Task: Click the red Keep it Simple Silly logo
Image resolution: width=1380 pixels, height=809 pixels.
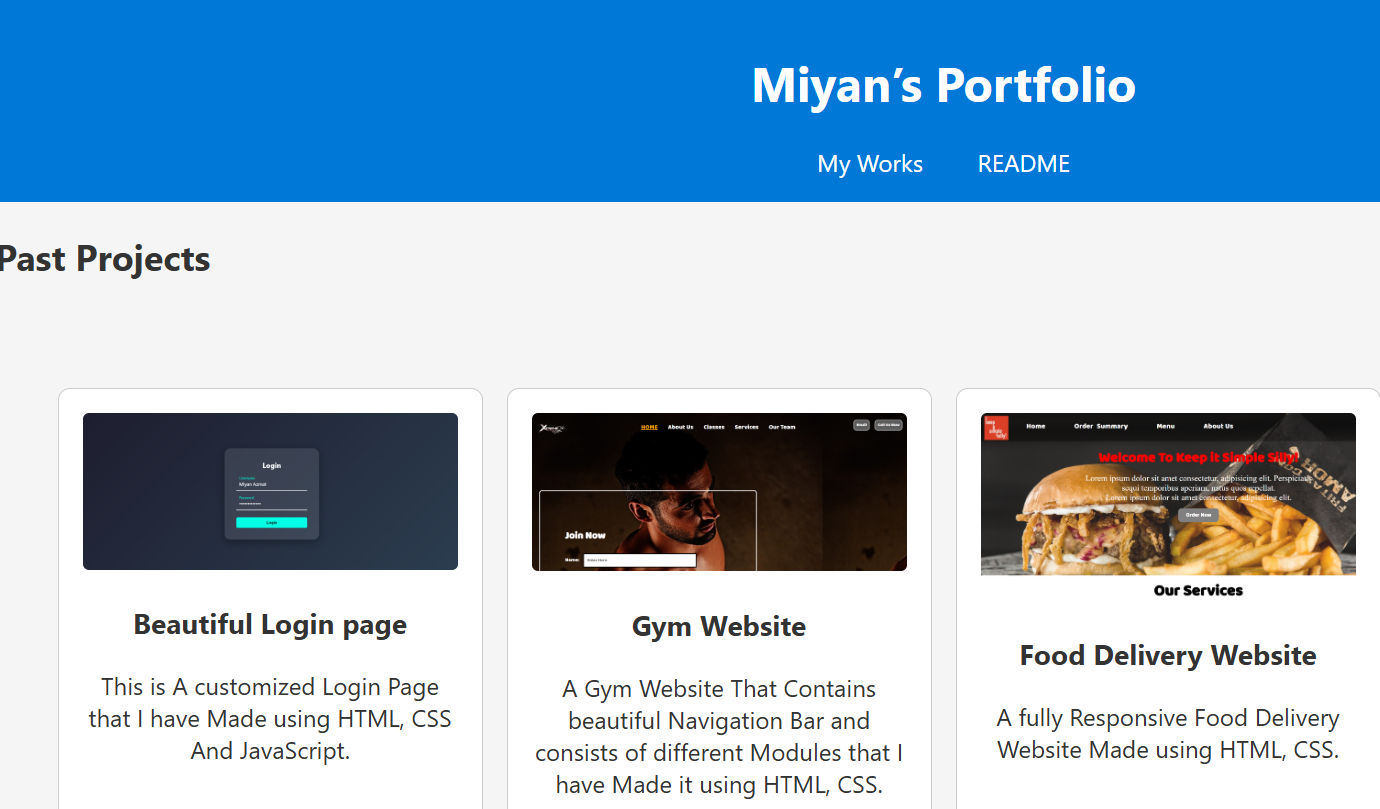Action: tap(996, 427)
